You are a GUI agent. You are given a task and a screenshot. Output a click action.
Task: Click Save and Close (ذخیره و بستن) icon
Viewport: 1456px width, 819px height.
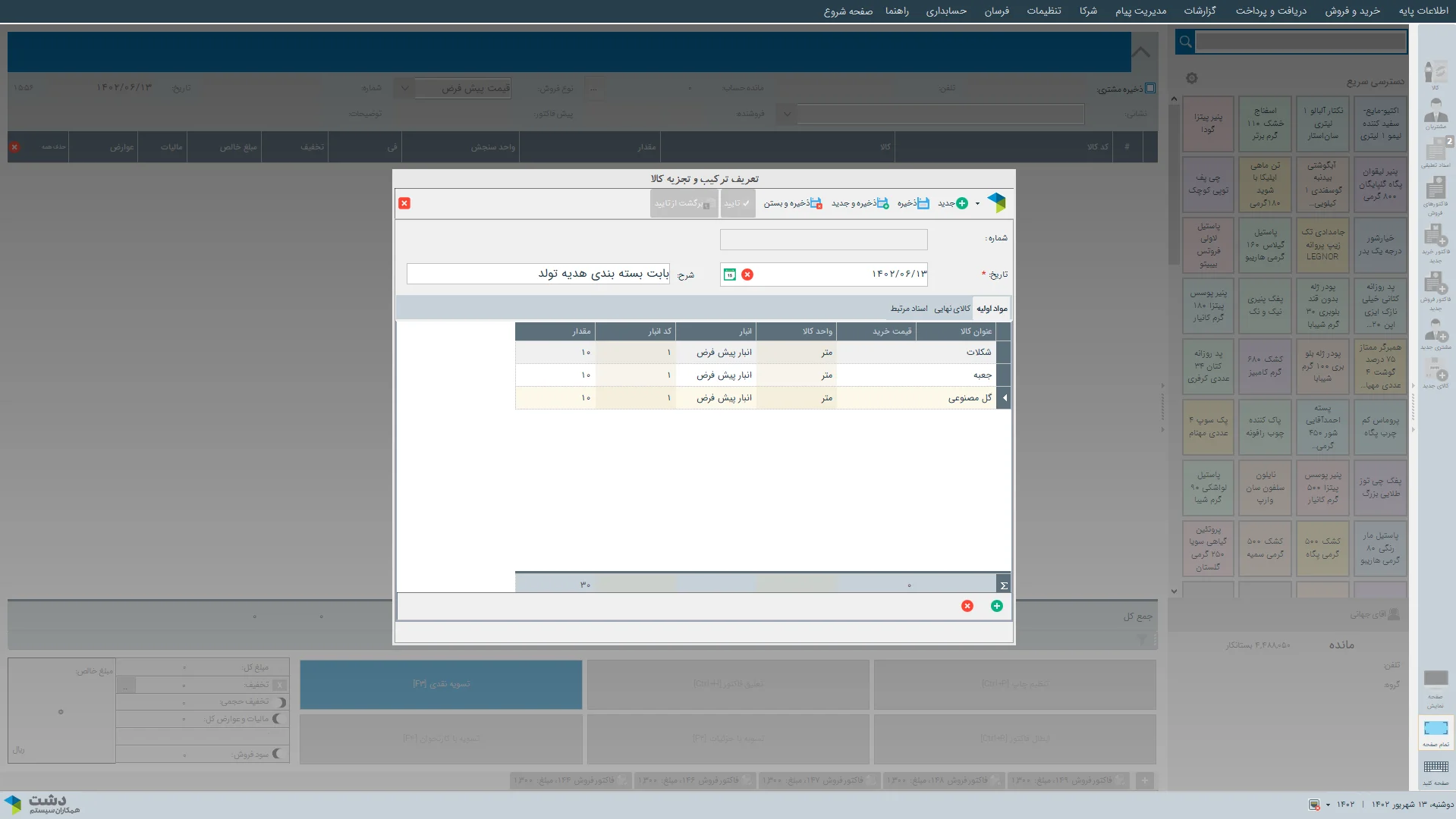(x=816, y=203)
